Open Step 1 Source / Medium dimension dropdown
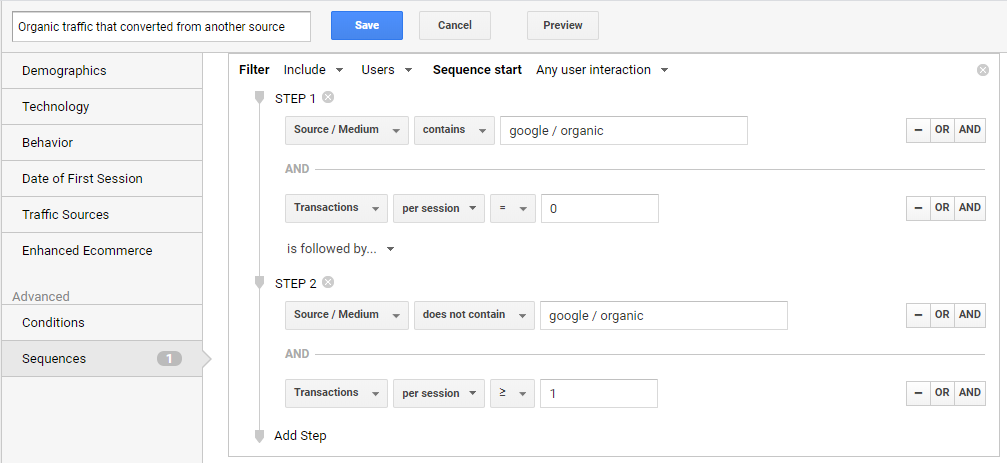Image resolution: width=1007 pixels, height=463 pixels. tap(346, 130)
